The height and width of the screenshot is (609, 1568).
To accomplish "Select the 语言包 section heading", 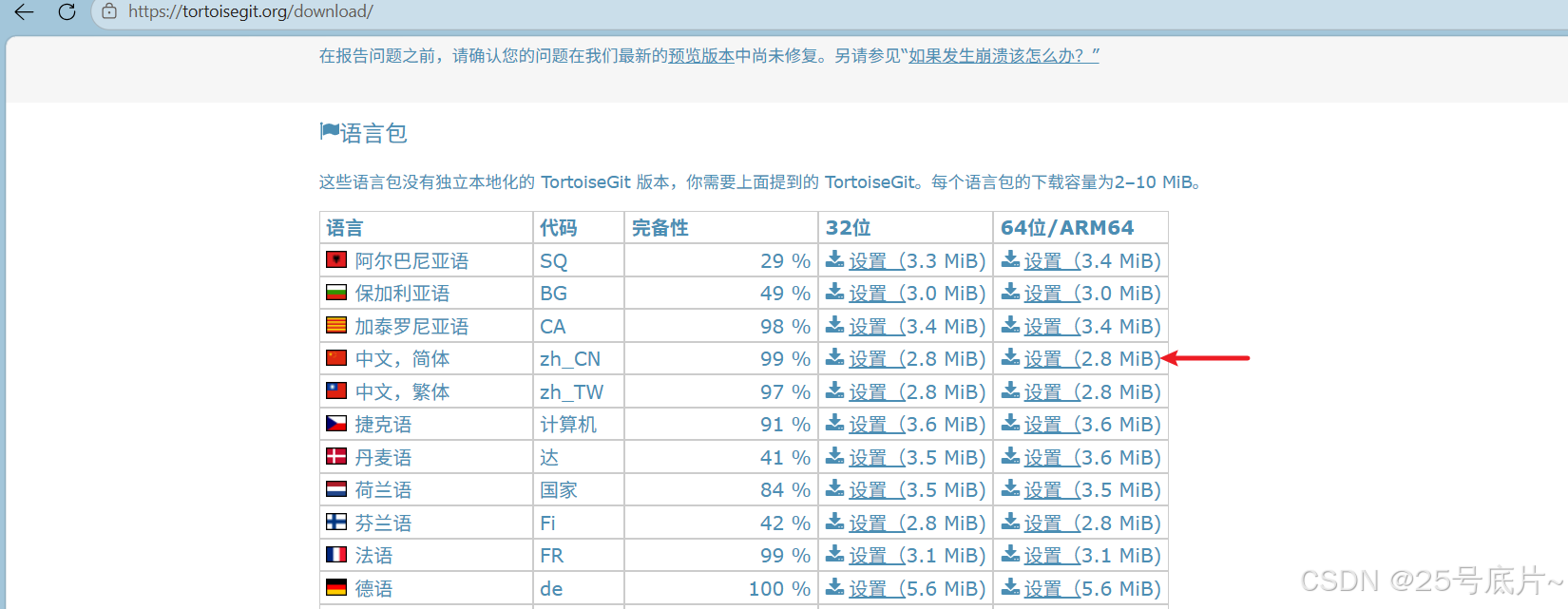I will [373, 133].
